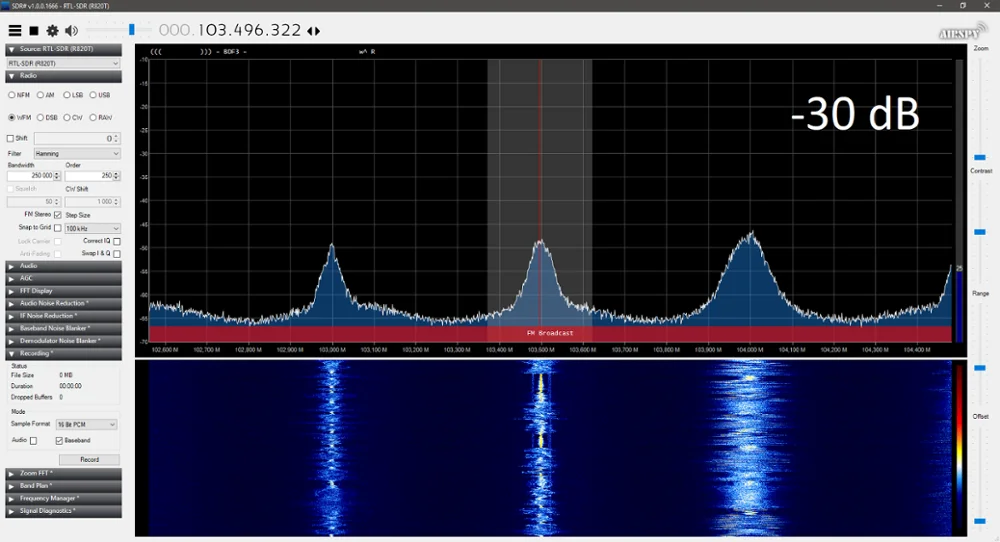Mute audio with the speaker icon
The width and height of the screenshot is (1000, 542).
click(x=71, y=31)
